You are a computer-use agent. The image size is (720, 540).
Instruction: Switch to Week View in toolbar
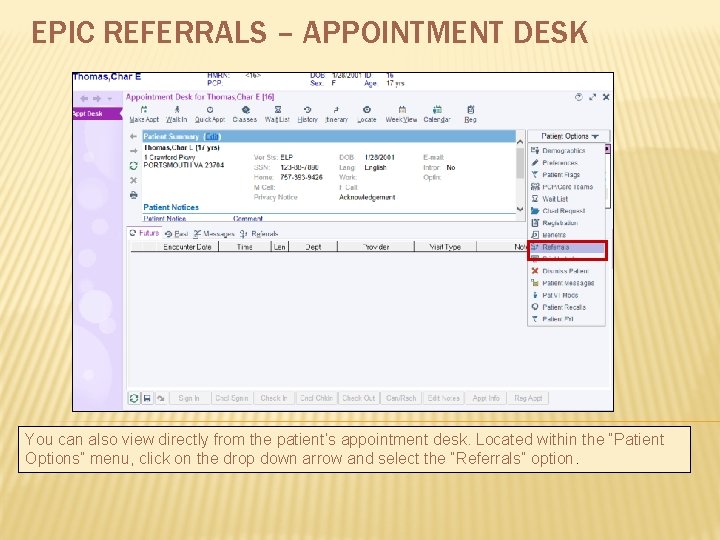[401, 114]
